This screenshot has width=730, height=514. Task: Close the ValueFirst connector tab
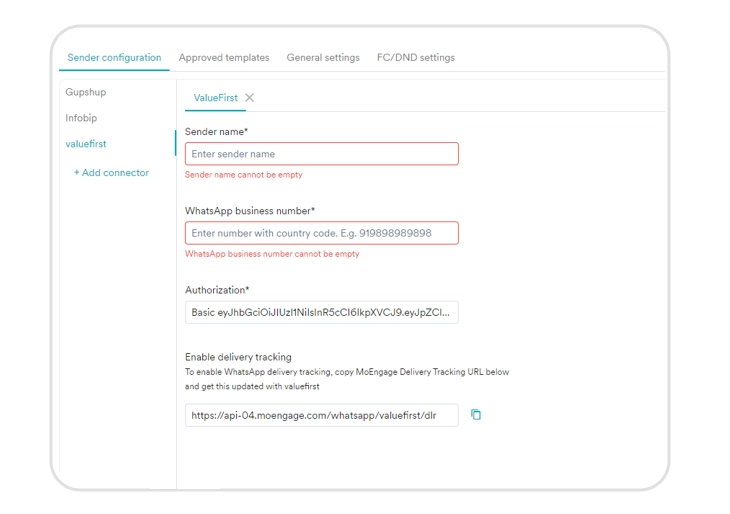[250, 98]
